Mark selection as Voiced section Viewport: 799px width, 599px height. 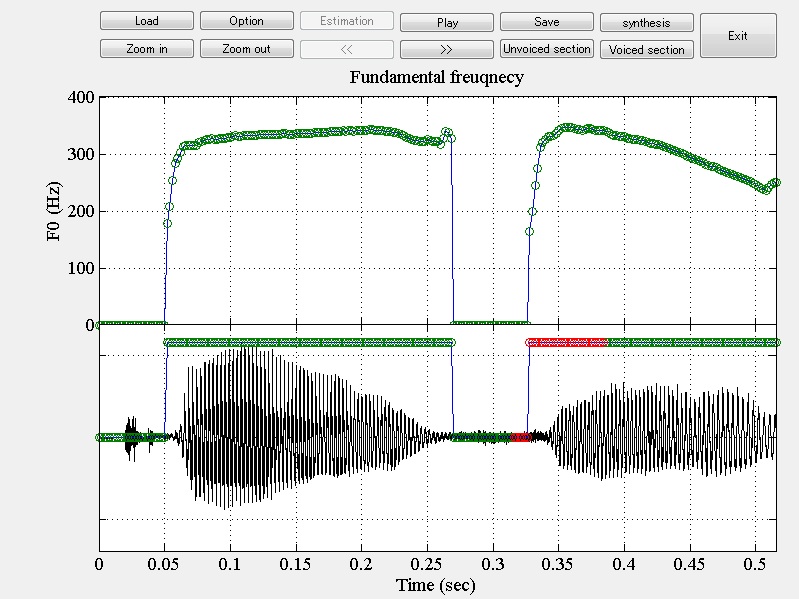click(x=647, y=49)
